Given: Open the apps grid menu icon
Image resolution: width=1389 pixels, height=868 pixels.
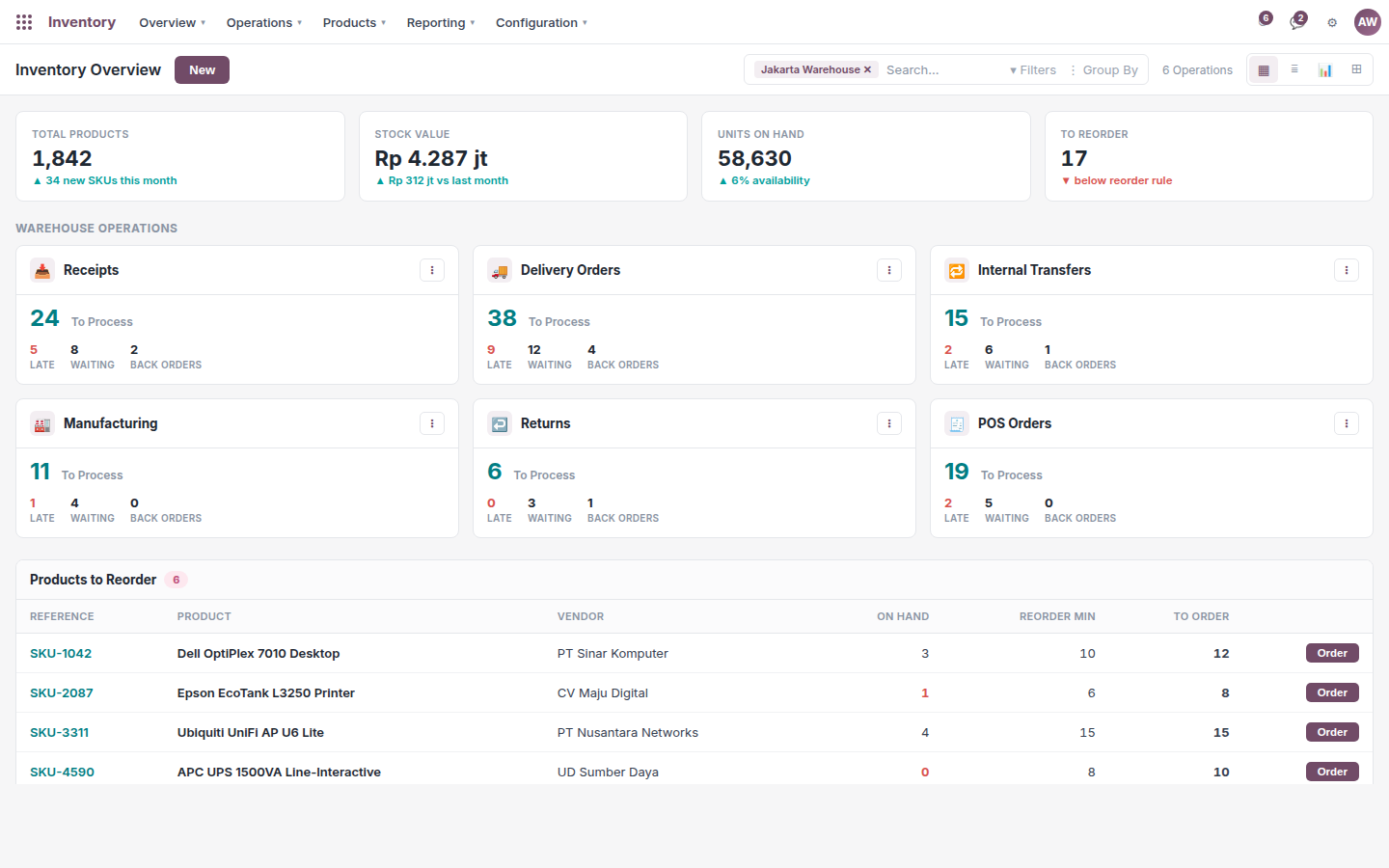Looking at the screenshot, I should click(24, 22).
